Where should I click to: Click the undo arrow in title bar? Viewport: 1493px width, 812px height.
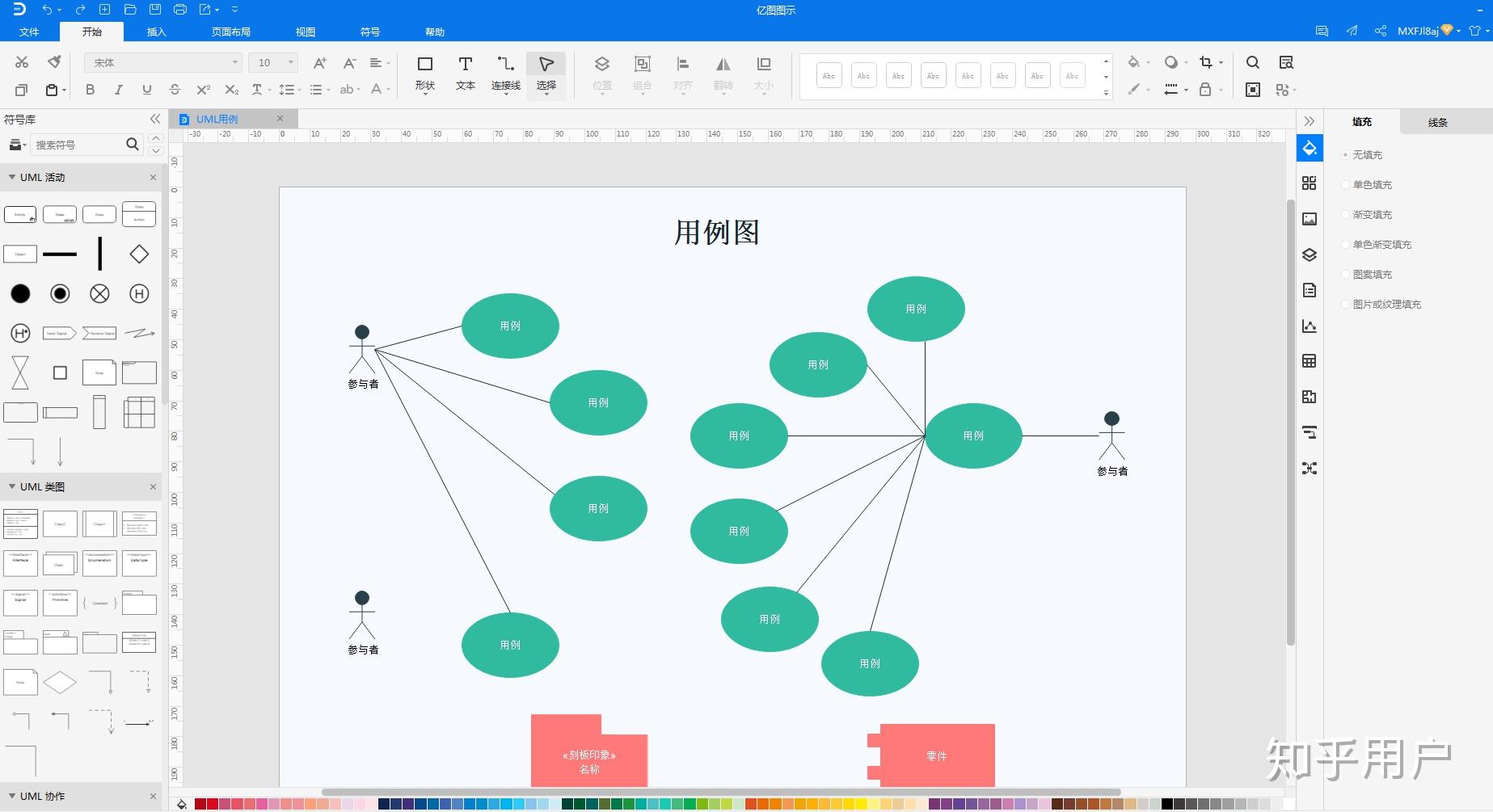click(48, 10)
